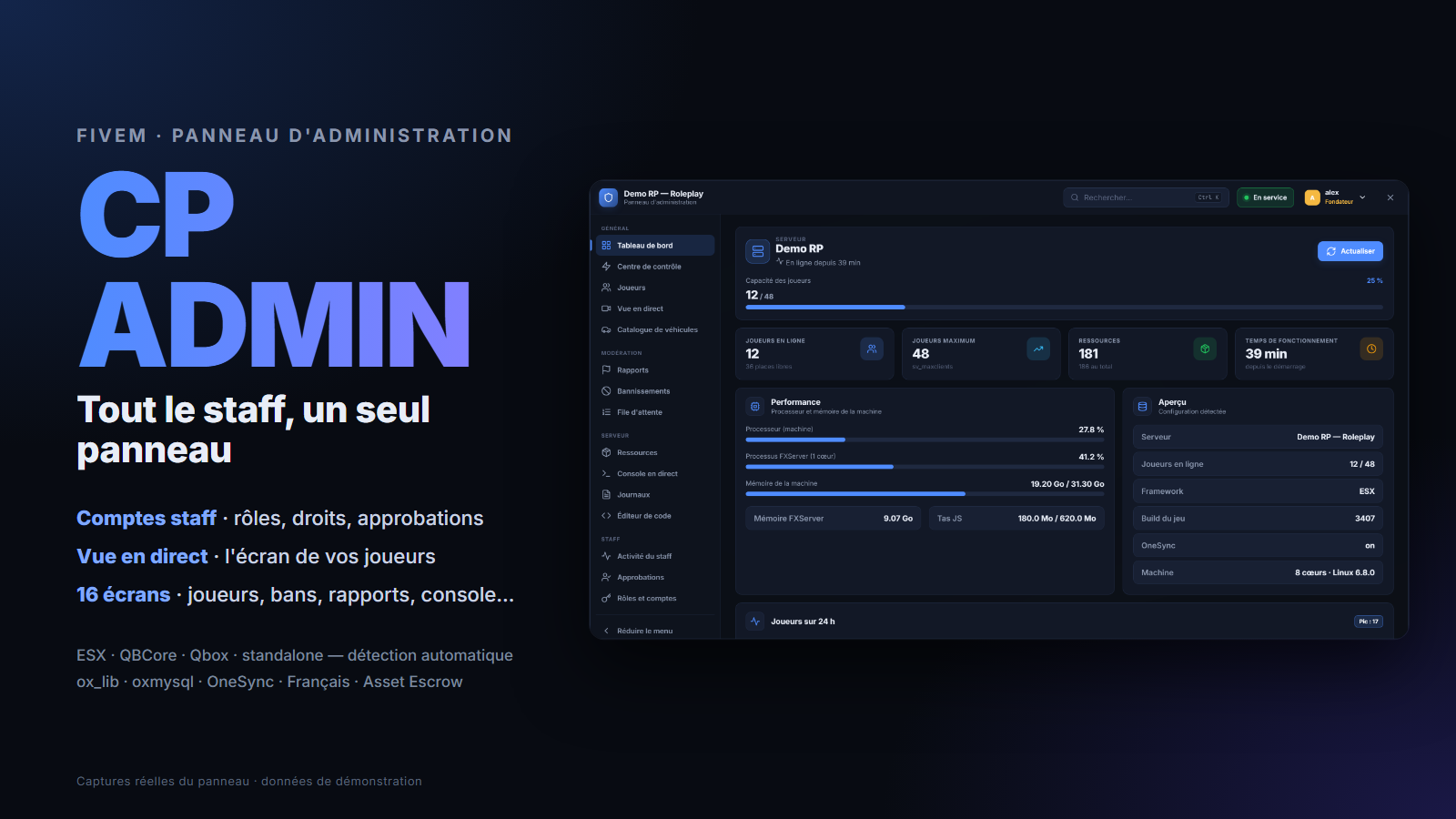1456x819 pixels.
Task: Click the OneSync row's on value
Action: [x=1370, y=546]
